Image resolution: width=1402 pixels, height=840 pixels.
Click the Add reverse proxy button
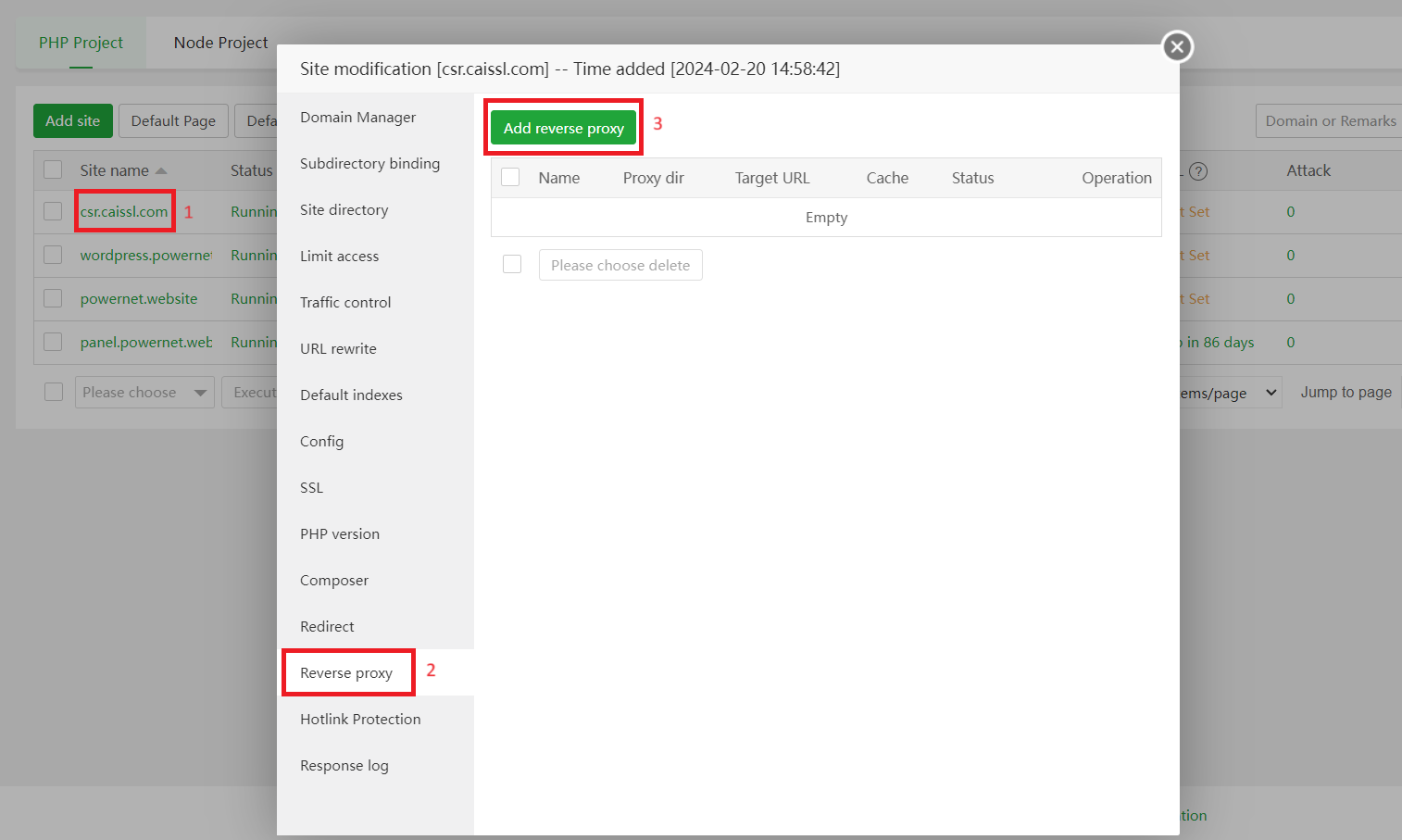tap(563, 128)
